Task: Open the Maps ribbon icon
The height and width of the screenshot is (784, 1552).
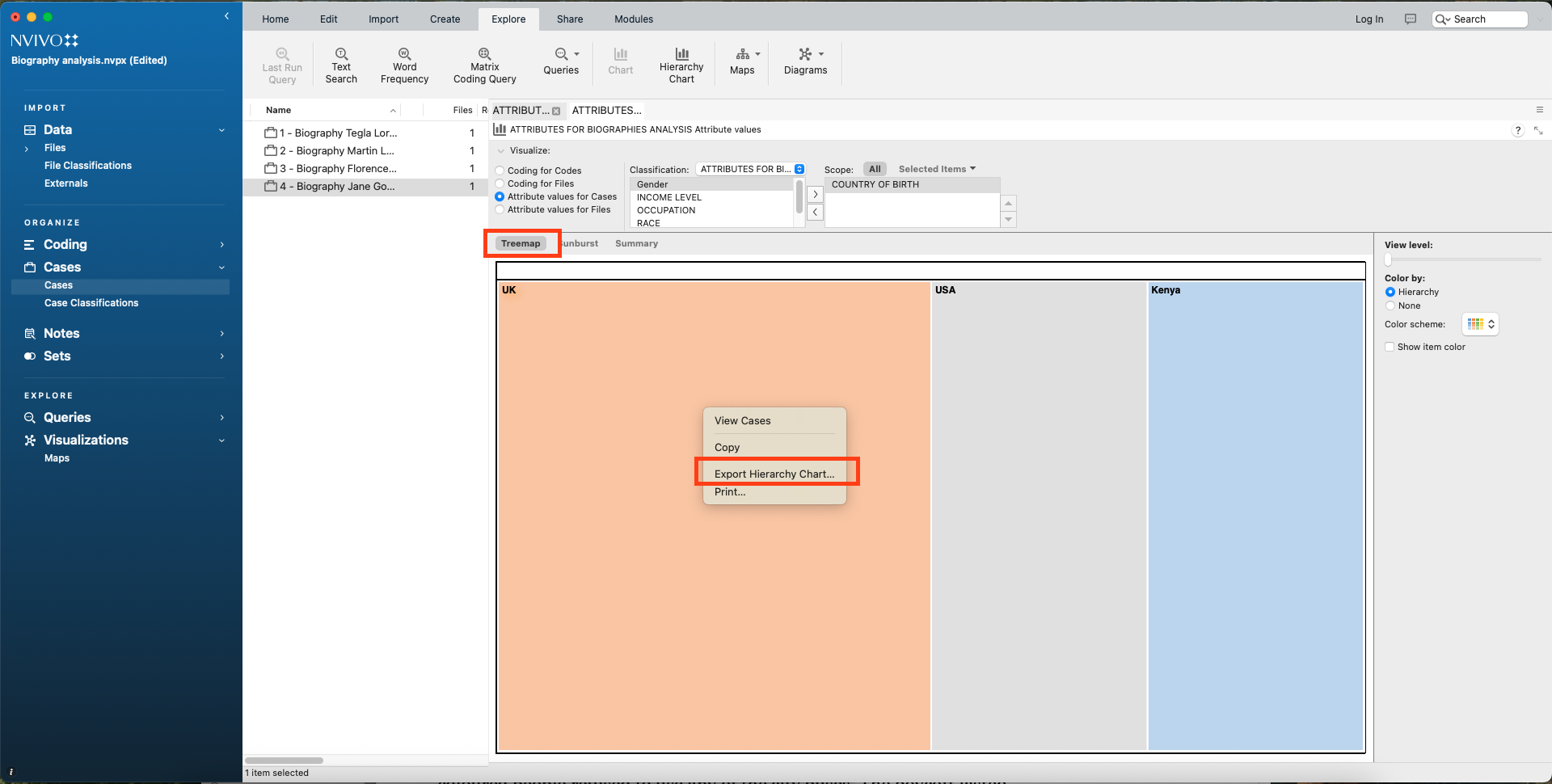Action: (742, 61)
